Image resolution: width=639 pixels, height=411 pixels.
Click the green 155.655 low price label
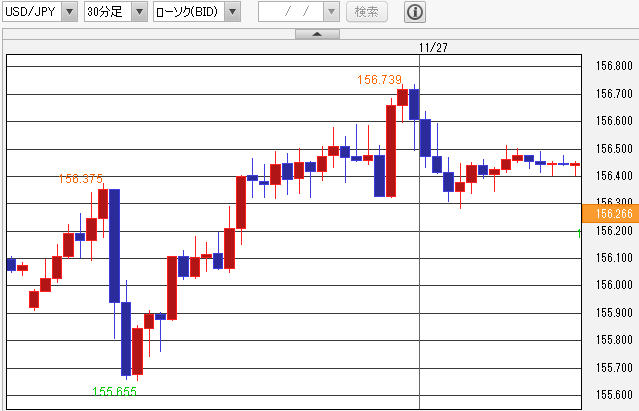pos(114,392)
